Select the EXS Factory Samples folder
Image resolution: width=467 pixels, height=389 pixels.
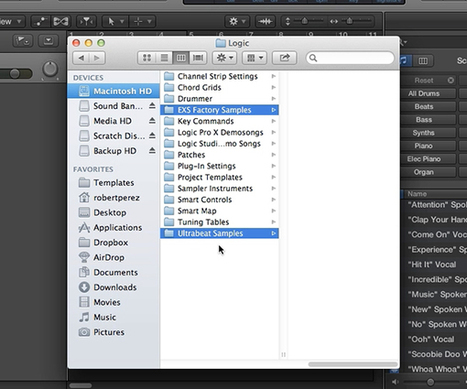click(x=219, y=110)
